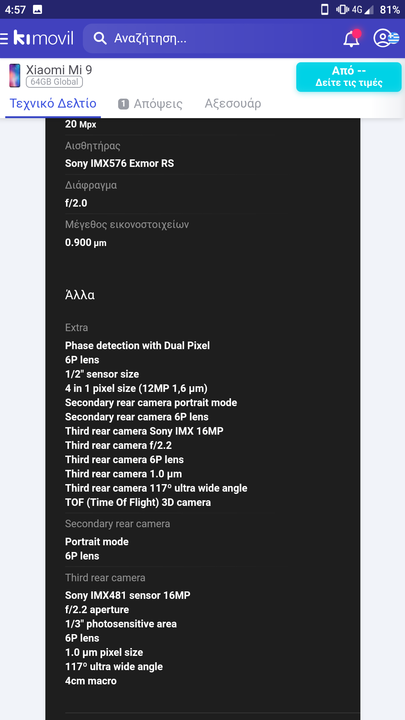Screen dimensions: 405x720
Task: Tap the Xiaomi Mi 9 phone thumbnail
Action: tap(15, 76)
